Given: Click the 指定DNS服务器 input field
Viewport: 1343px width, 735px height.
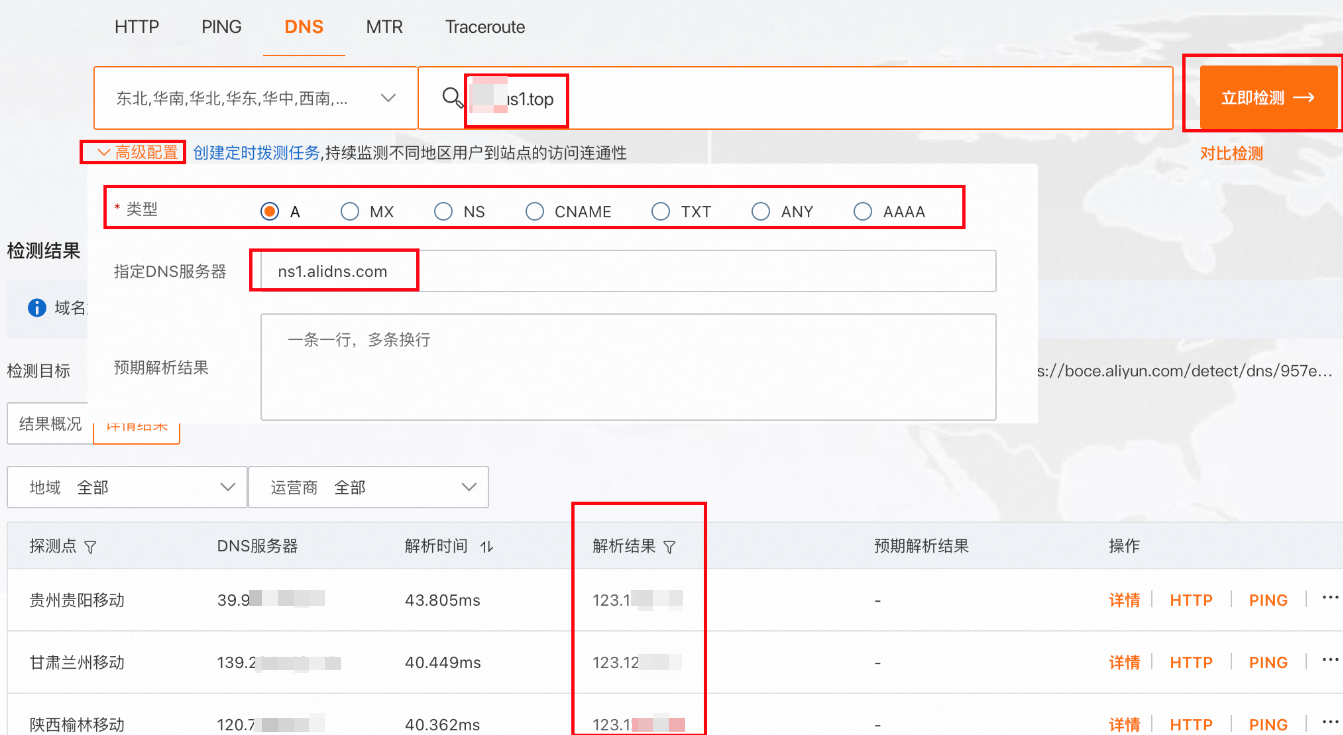Looking at the screenshot, I should (628, 271).
